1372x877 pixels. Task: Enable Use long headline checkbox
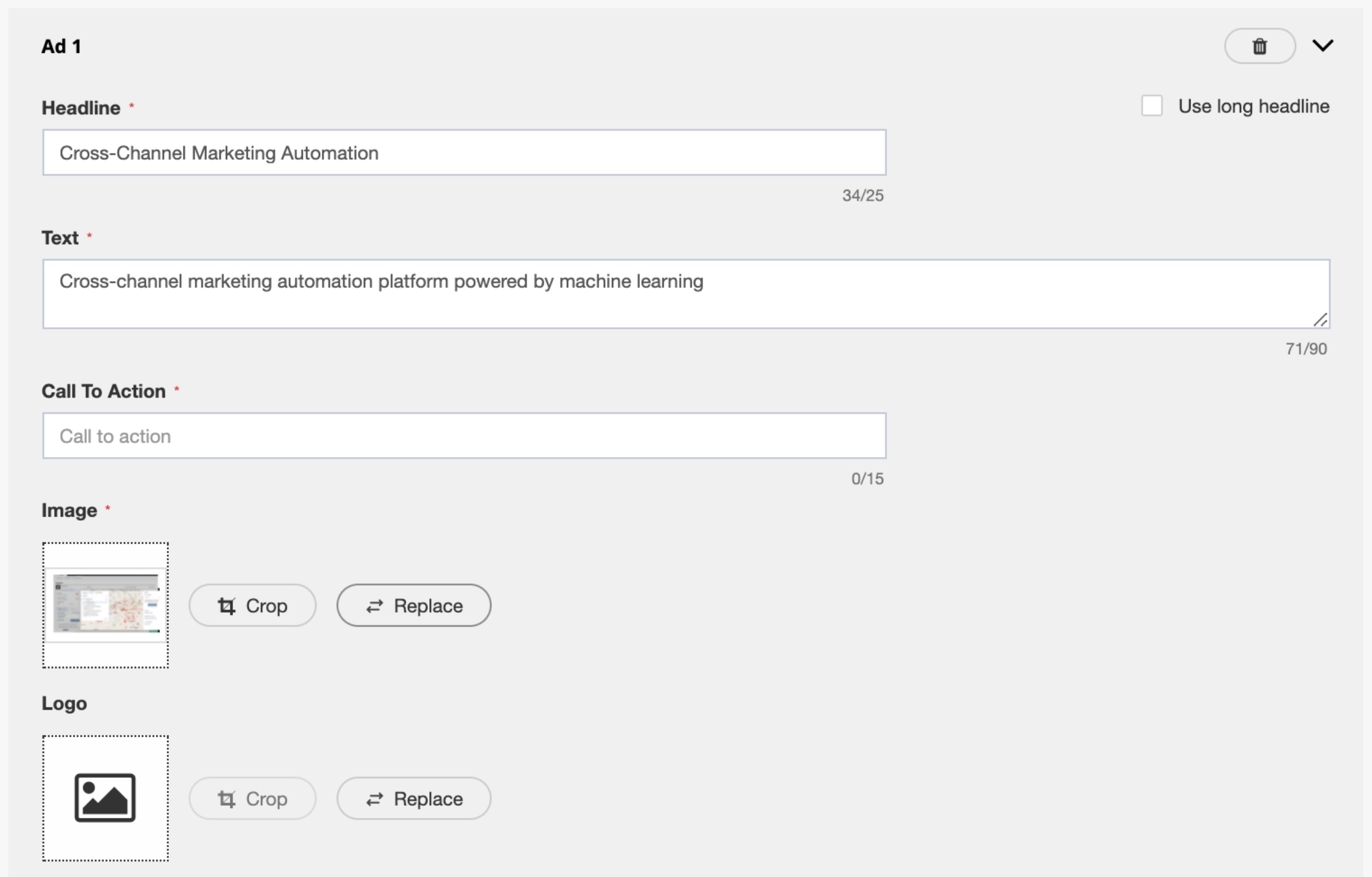tap(1151, 106)
